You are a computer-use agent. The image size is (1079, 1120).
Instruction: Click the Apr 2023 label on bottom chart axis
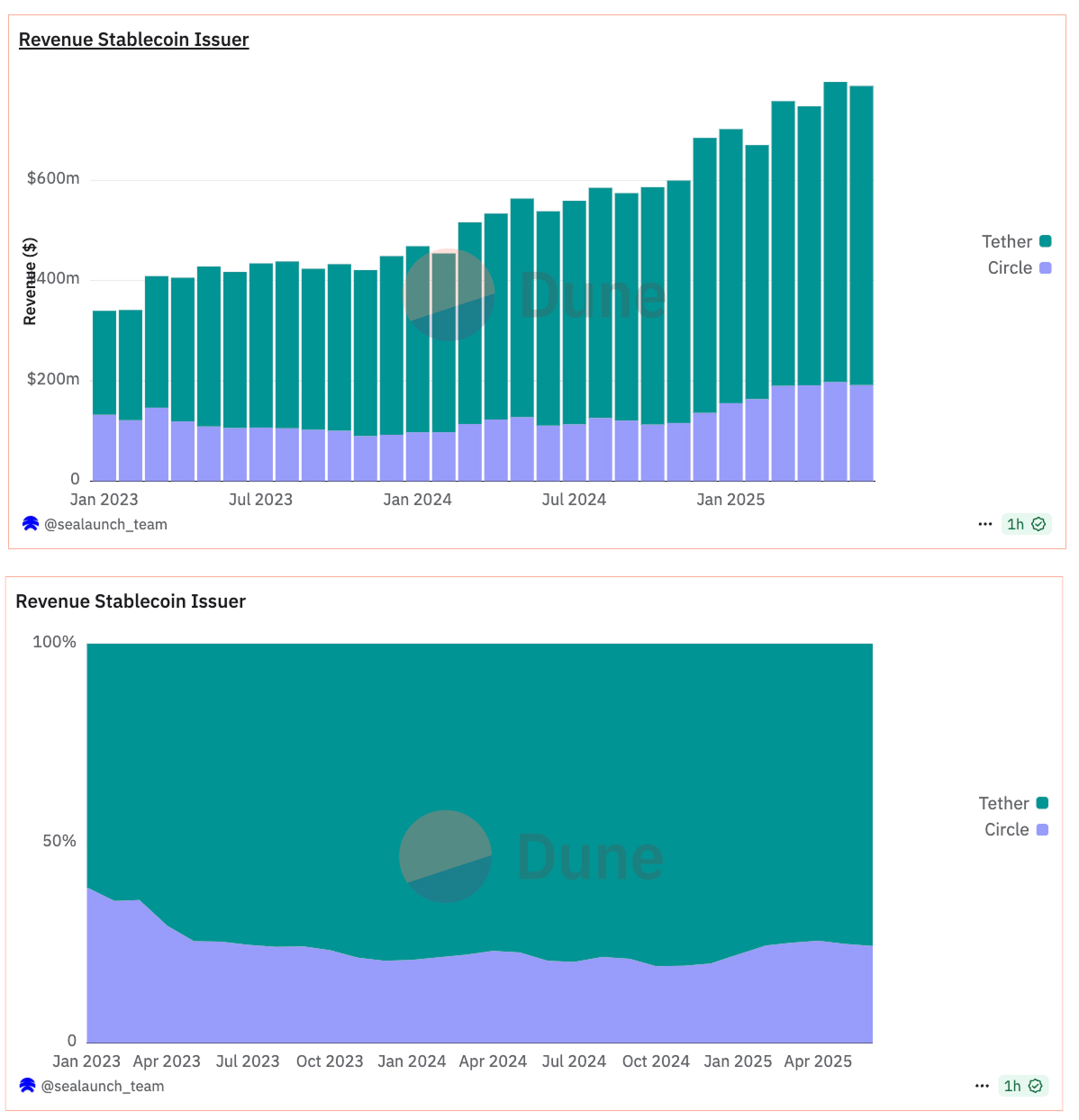click(167, 1061)
